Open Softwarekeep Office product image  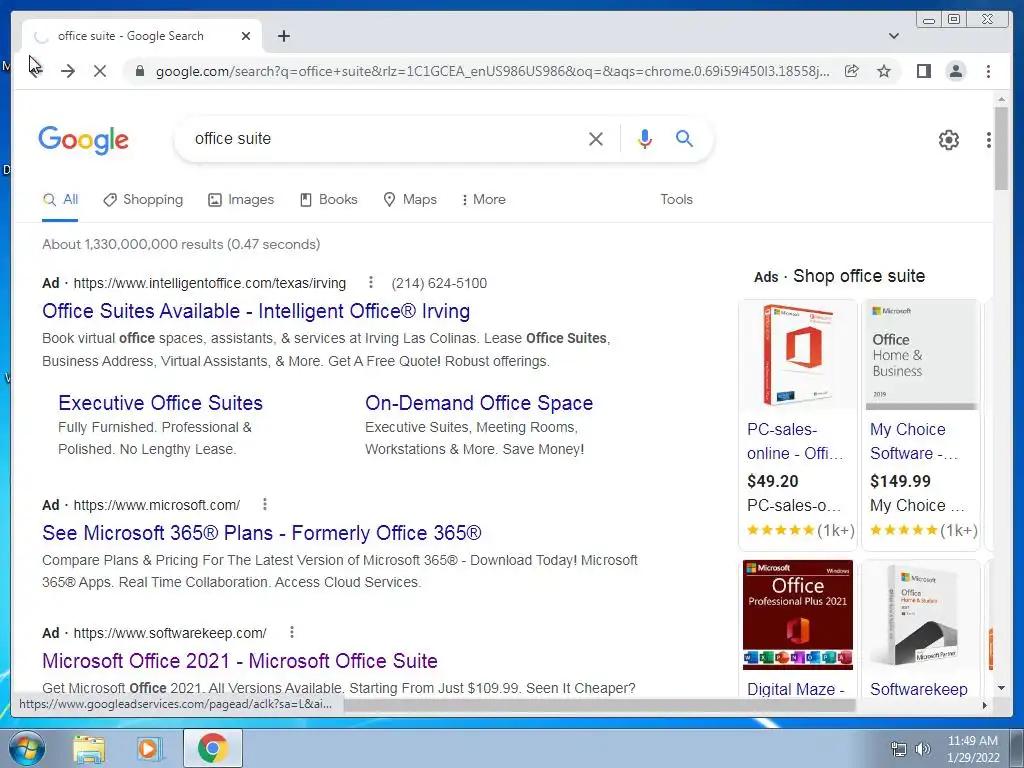(x=921, y=615)
